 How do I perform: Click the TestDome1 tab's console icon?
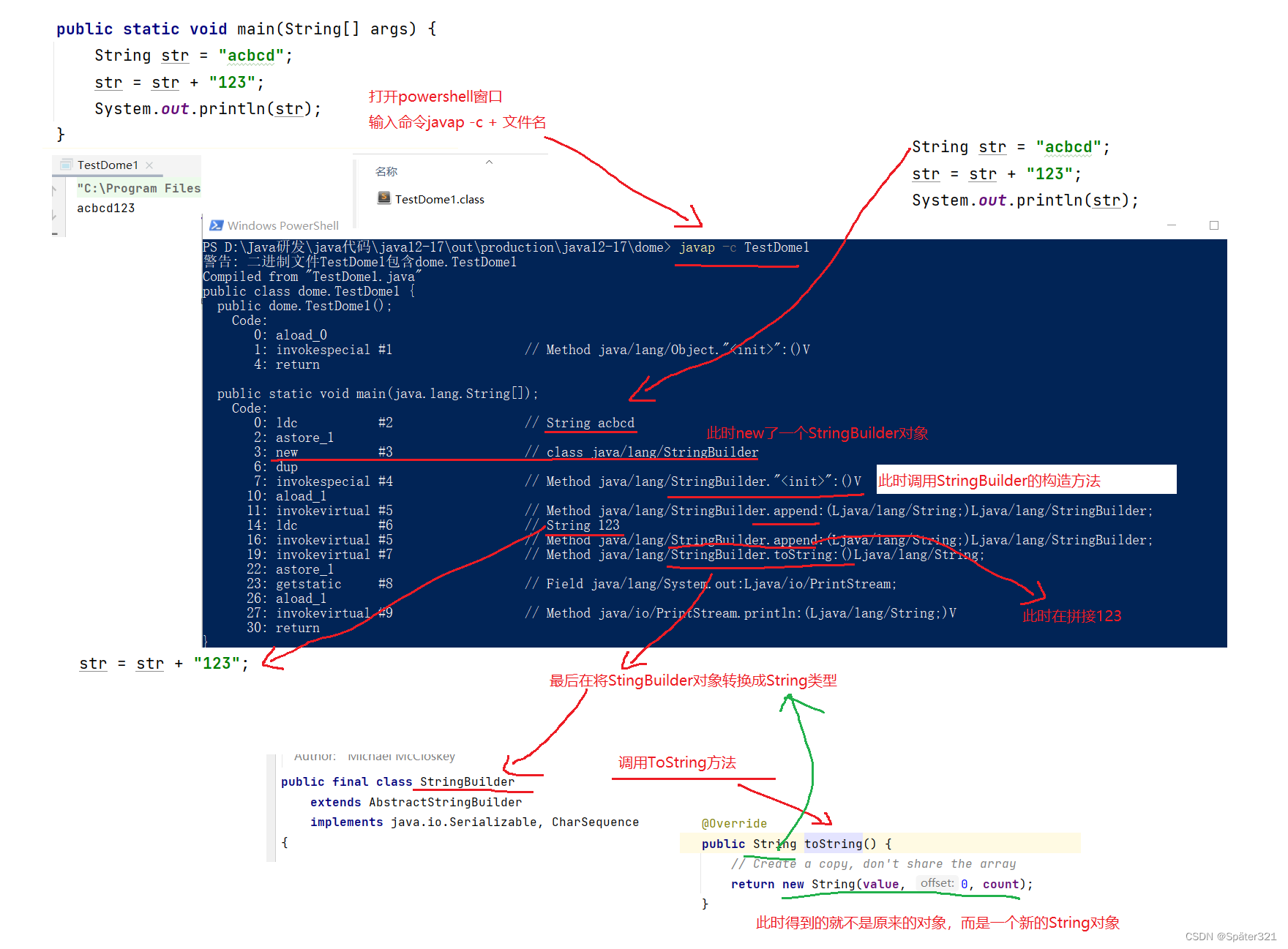click(x=67, y=165)
